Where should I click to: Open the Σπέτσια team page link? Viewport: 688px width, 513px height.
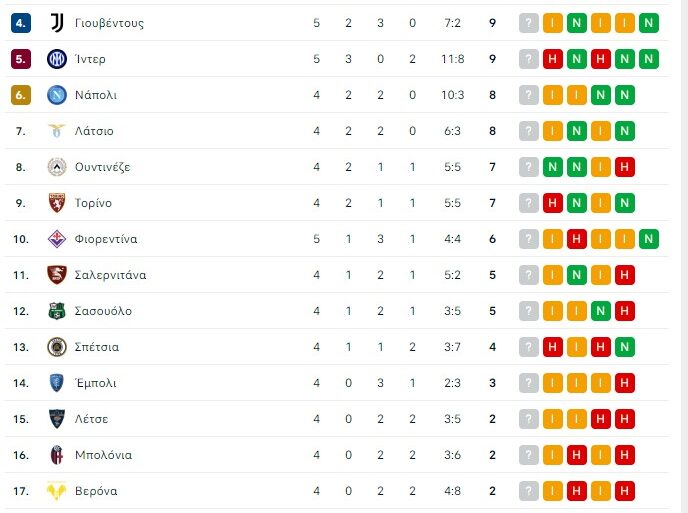(97, 347)
